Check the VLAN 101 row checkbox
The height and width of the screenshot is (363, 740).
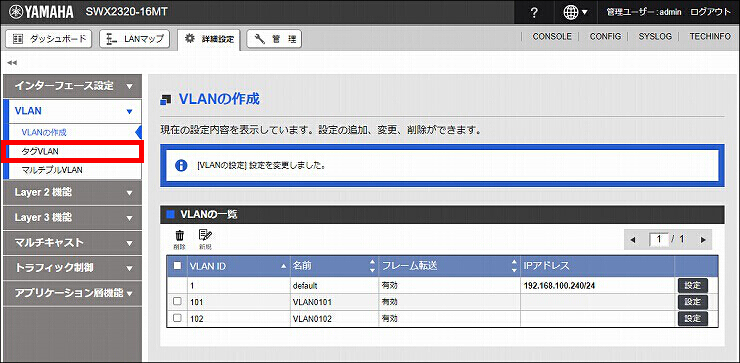click(177, 301)
